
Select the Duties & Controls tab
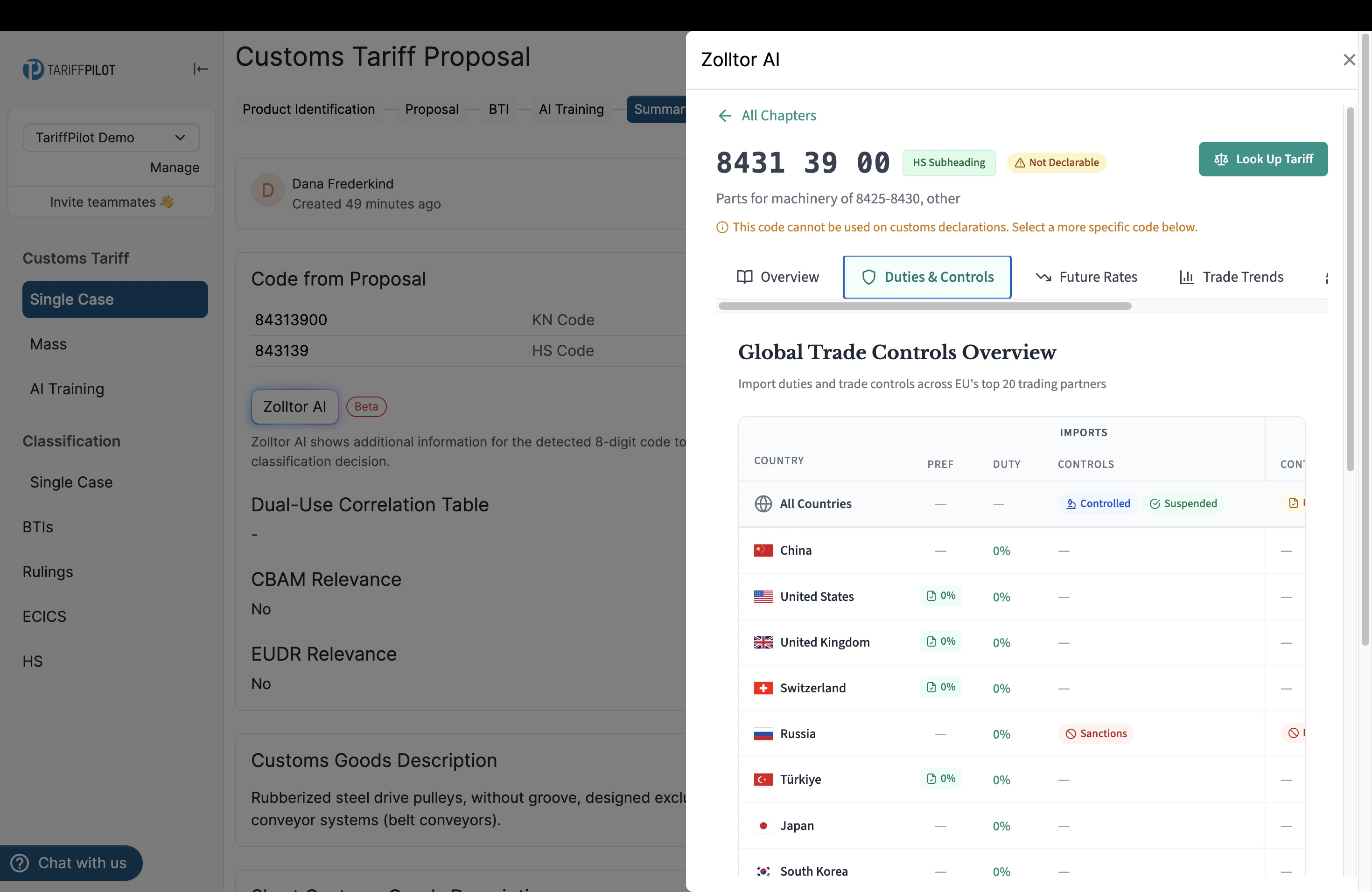point(927,277)
